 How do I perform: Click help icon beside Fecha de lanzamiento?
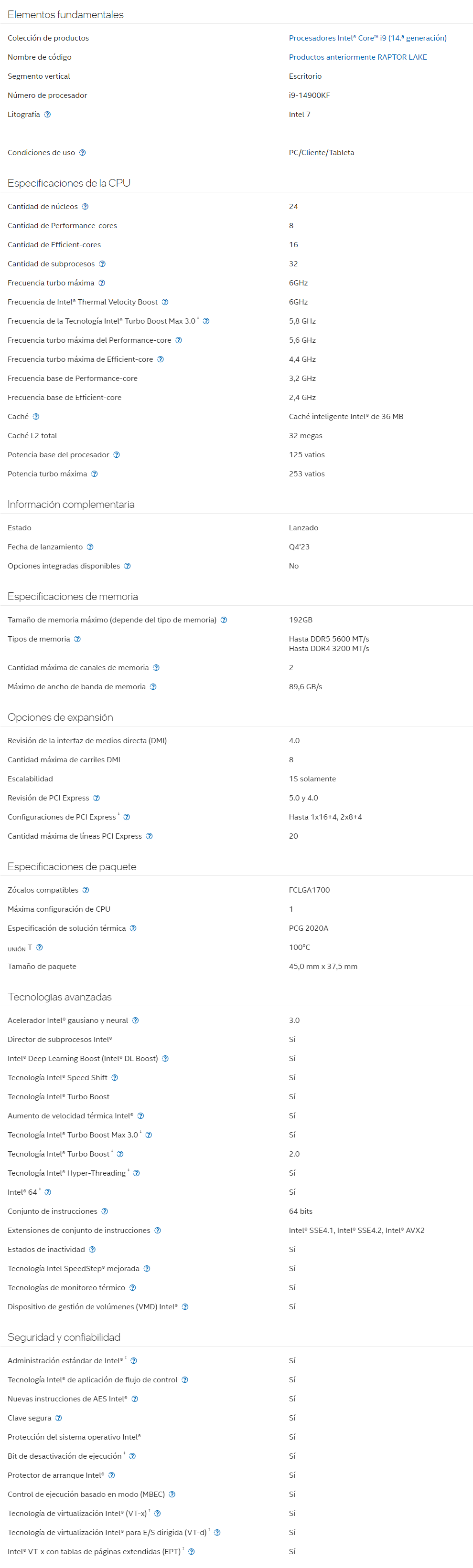(90, 547)
